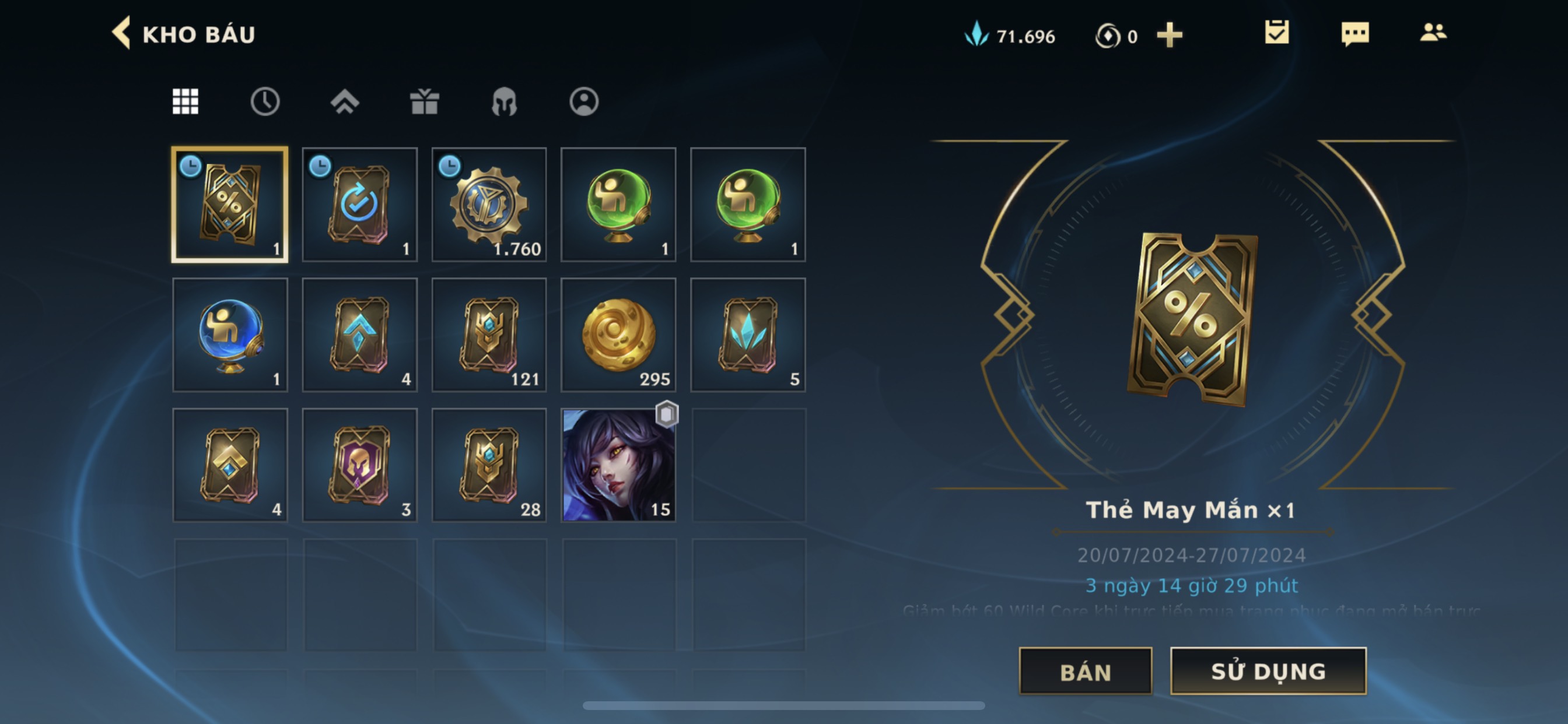Add Wild Cores with plus button

[1168, 36]
